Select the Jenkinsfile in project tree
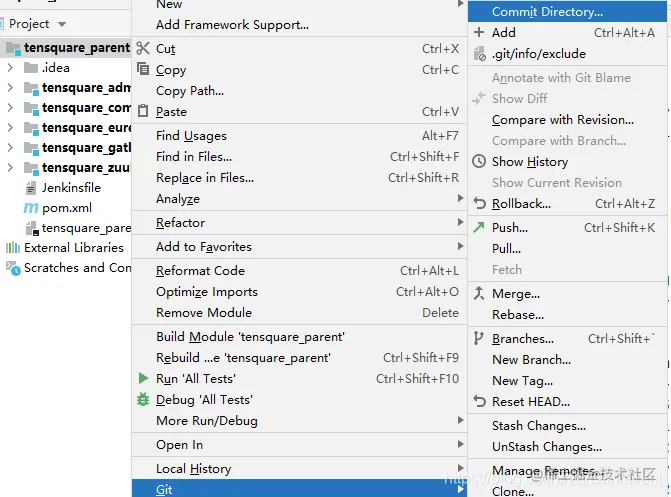Image resolution: width=671 pixels, height=497 pixels. point(71,187)
